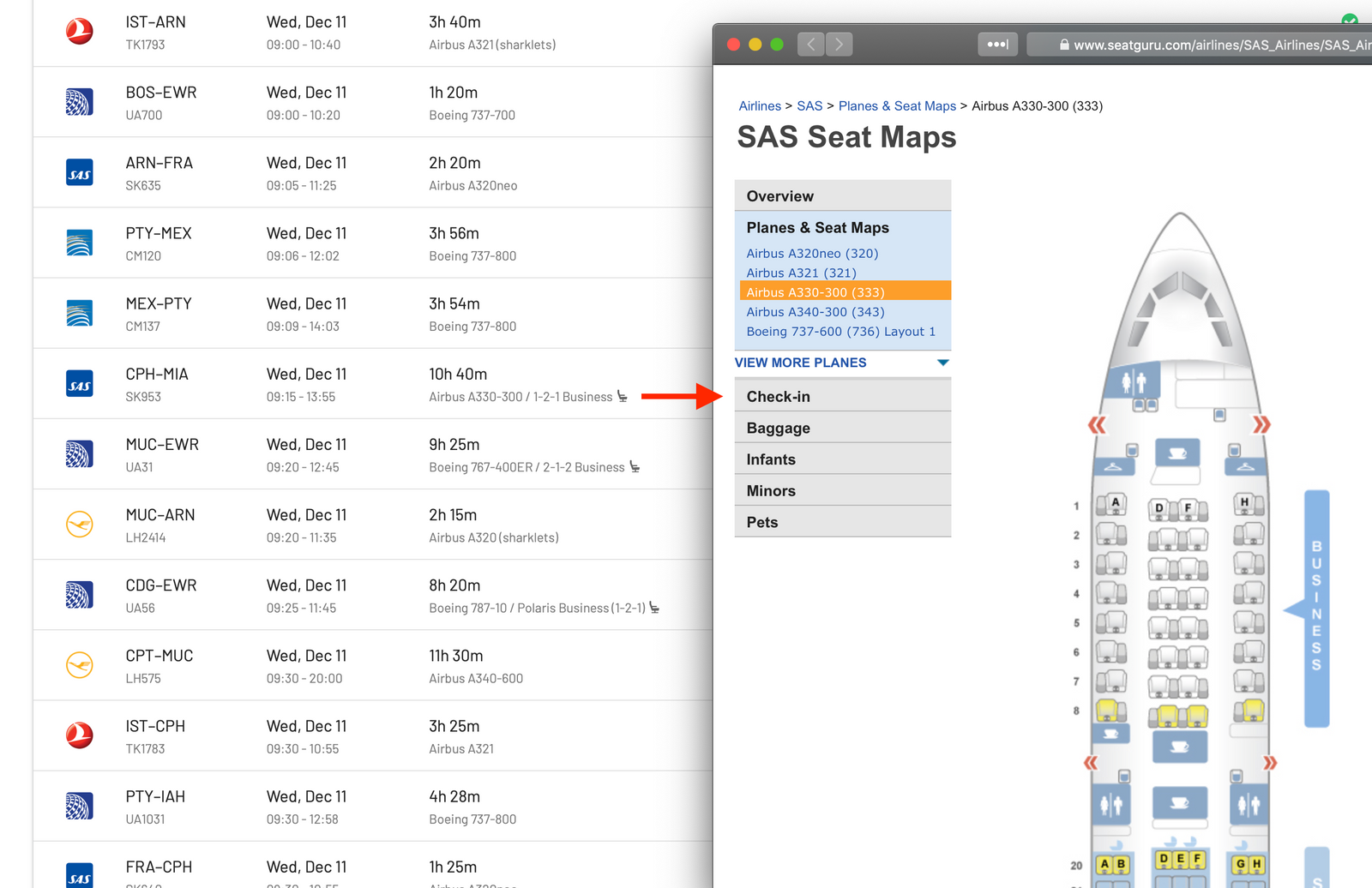
Task: Click the United logo beside BOS-EWR flight
Action: pyautogui.click(x=80, y=102)
